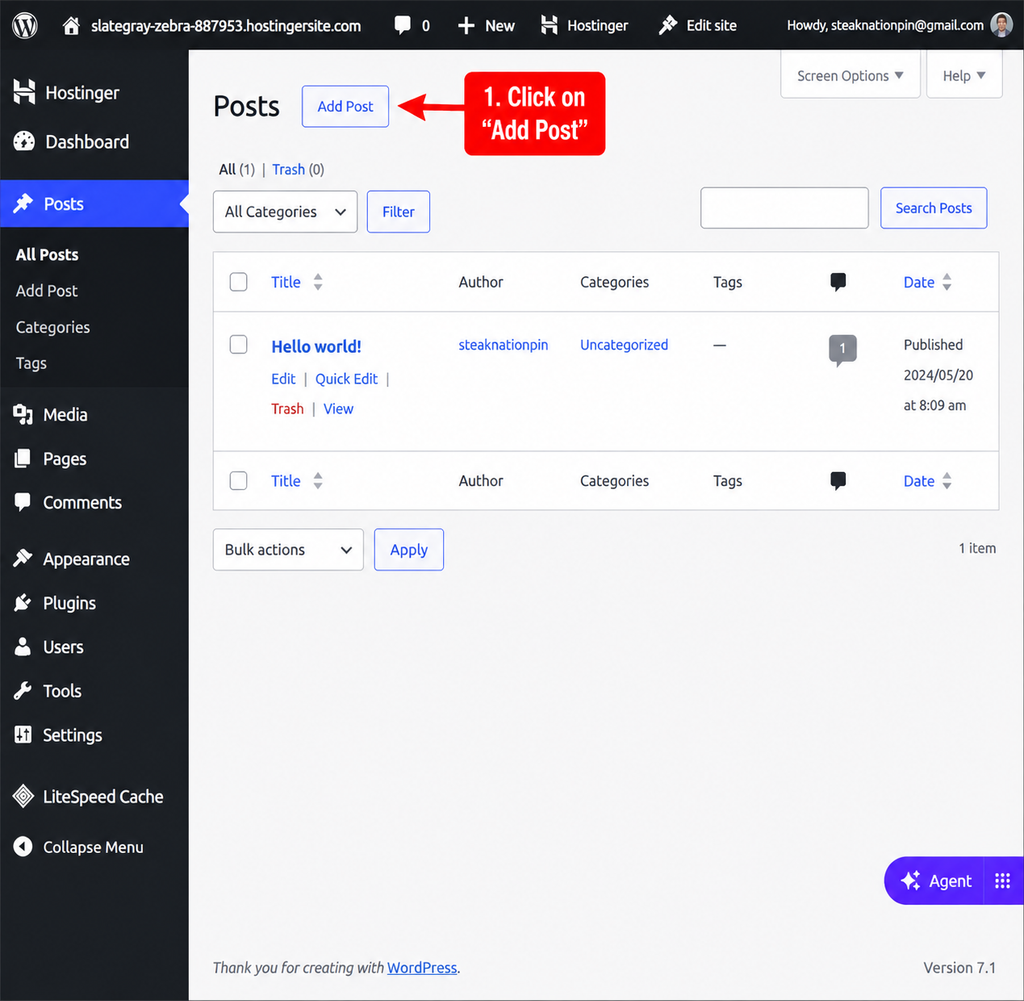This screenshot has width=1024, height=1001.
Task: Click the Collapse Menu arrow icon
Action: click(23, 847)
